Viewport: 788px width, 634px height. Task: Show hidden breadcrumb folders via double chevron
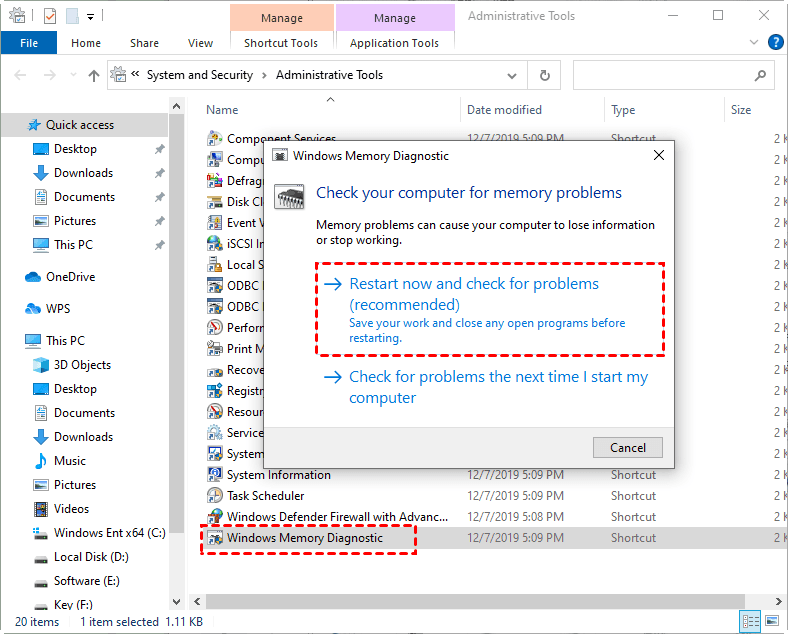pos(135,74)
